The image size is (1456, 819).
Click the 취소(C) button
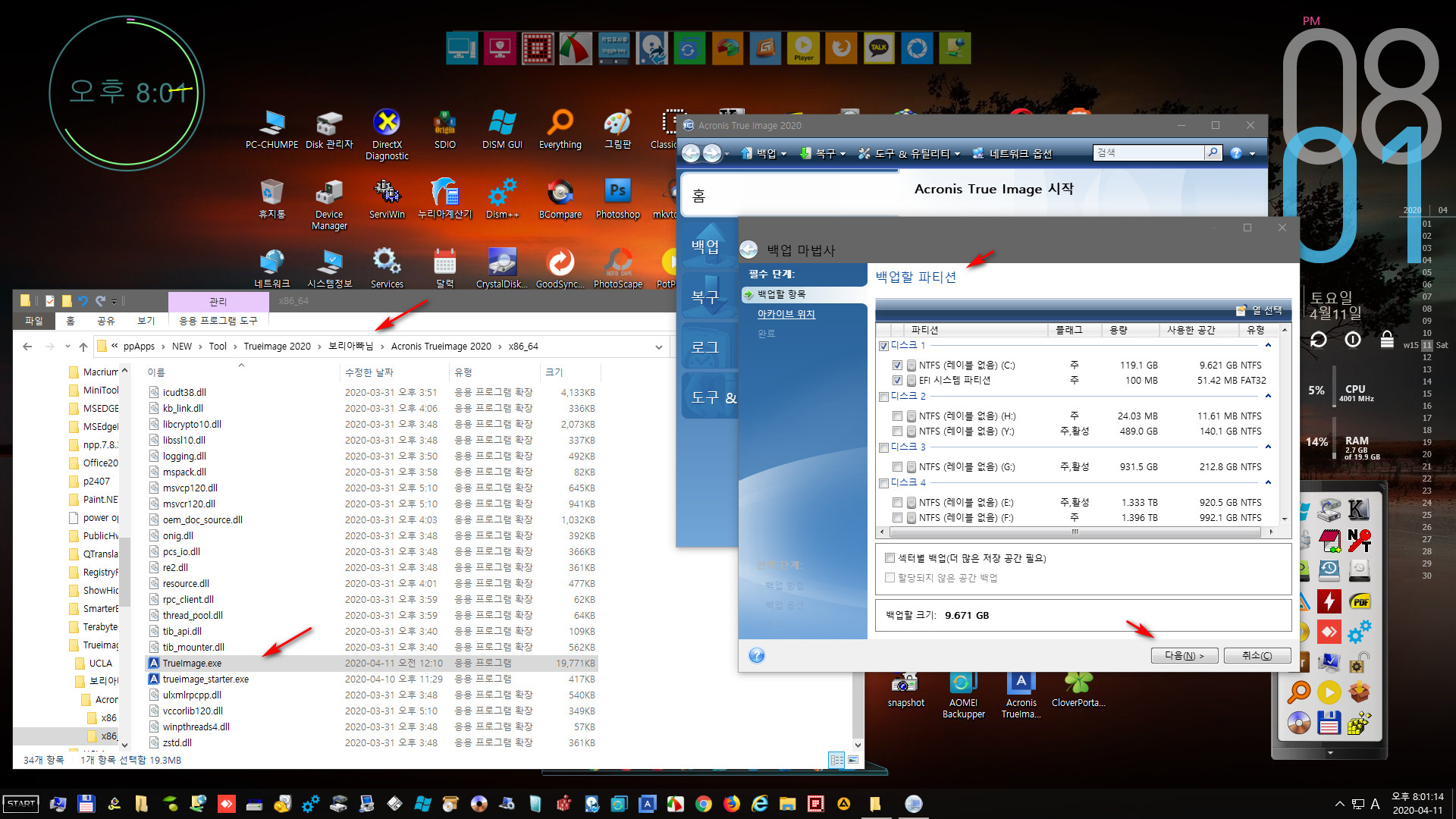[1257, 655]
